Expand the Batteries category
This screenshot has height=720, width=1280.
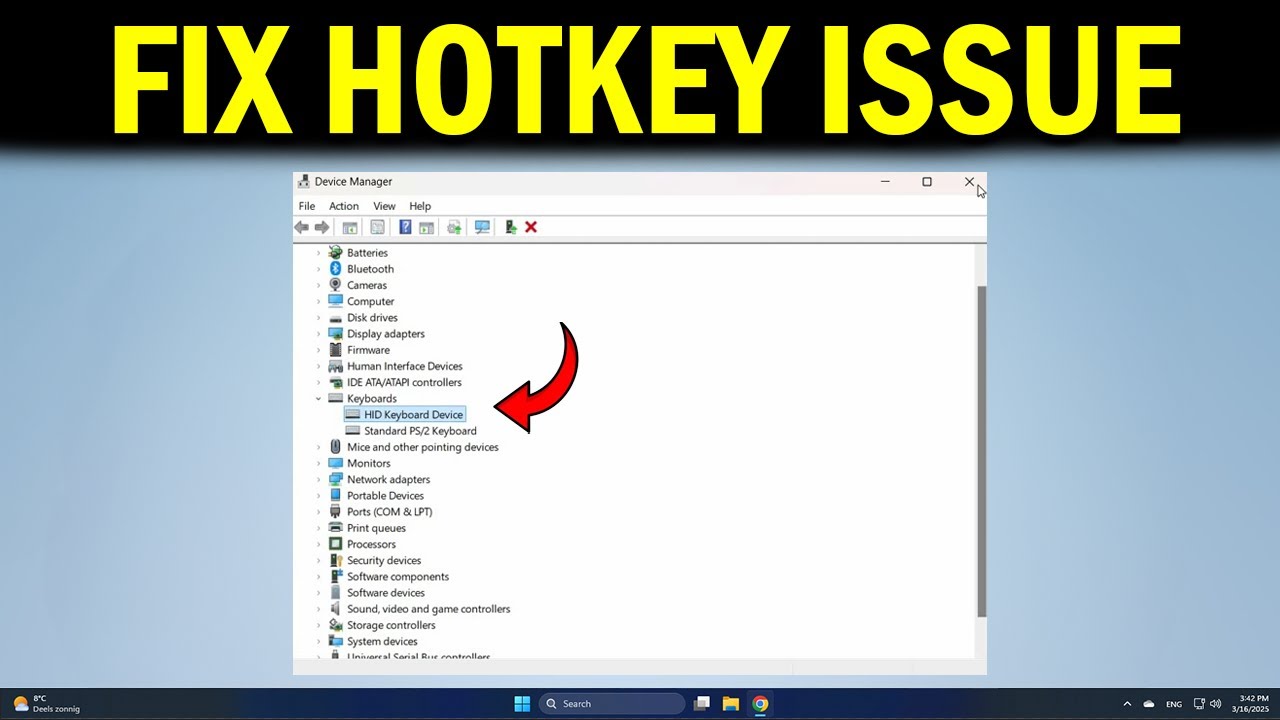pyautogui.click(x=319, y=253)
